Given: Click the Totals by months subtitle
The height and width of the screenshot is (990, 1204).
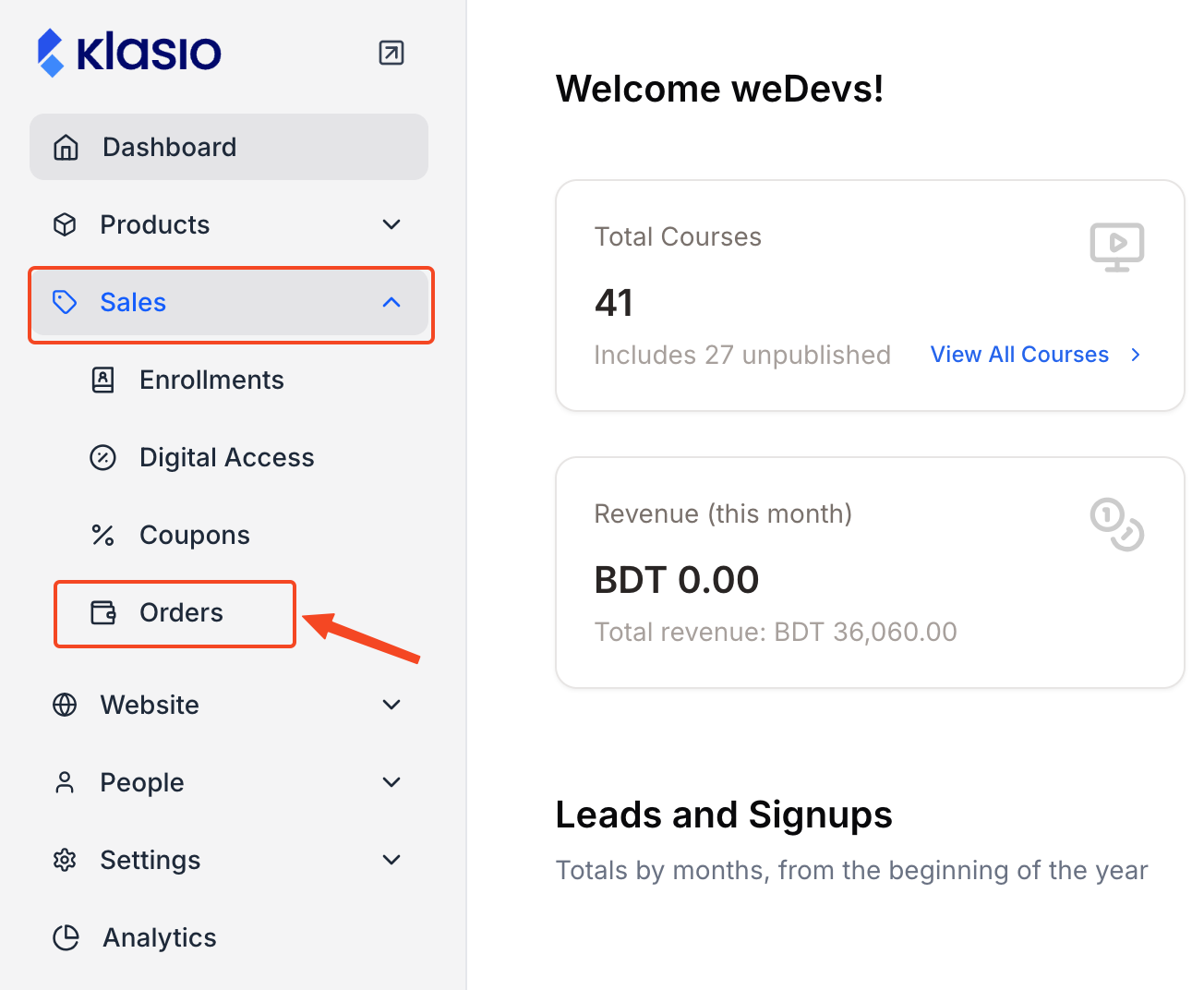Looking at the screenshot, I should (851, 870).
